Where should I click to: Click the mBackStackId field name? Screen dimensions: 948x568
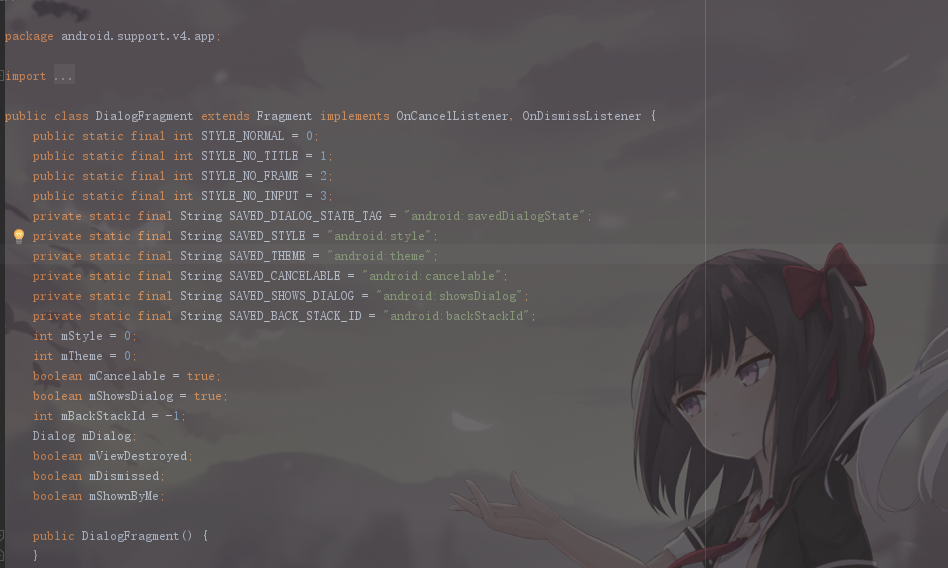[x=103, y=416]
